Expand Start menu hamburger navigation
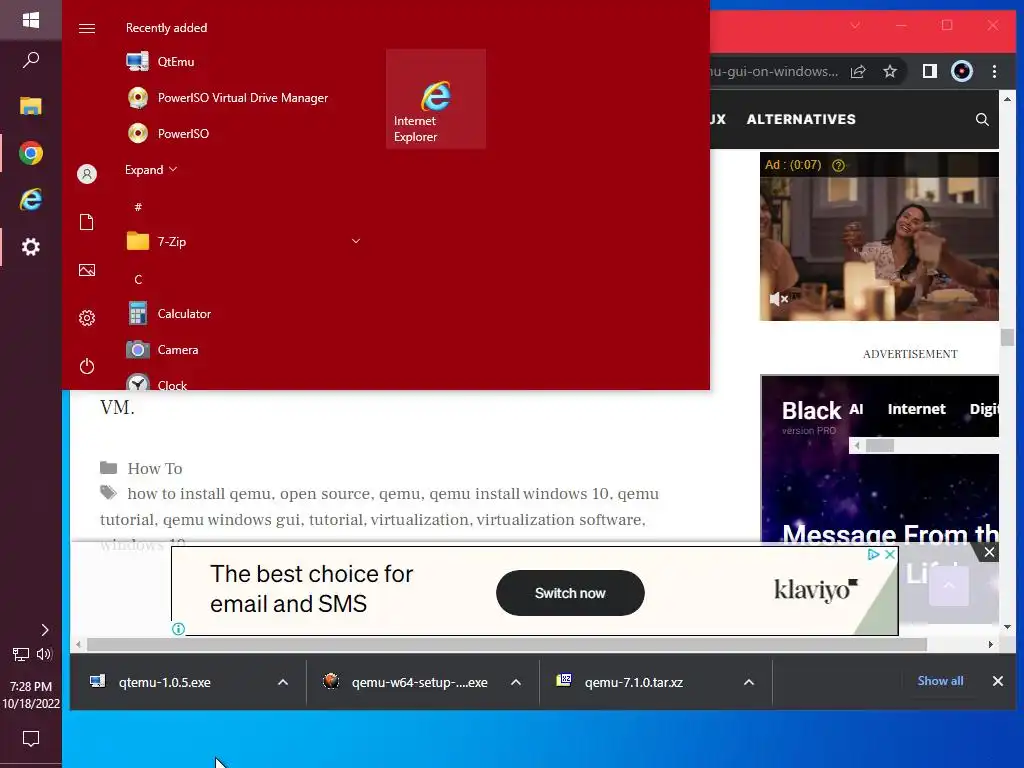Viewport: 1024px width, 768px height. (x=87, y=28)
